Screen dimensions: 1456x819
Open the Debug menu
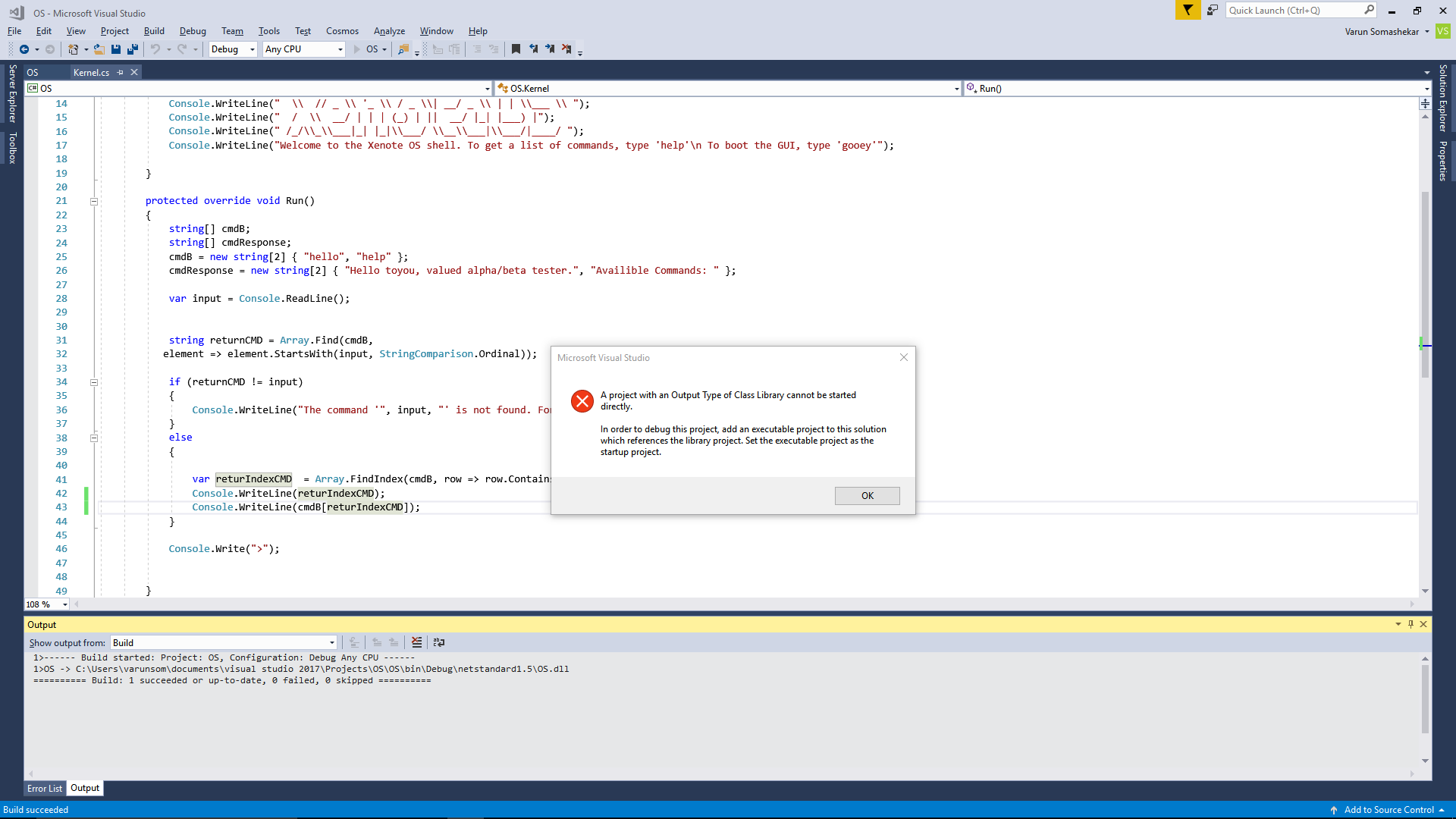coord(192,31)
